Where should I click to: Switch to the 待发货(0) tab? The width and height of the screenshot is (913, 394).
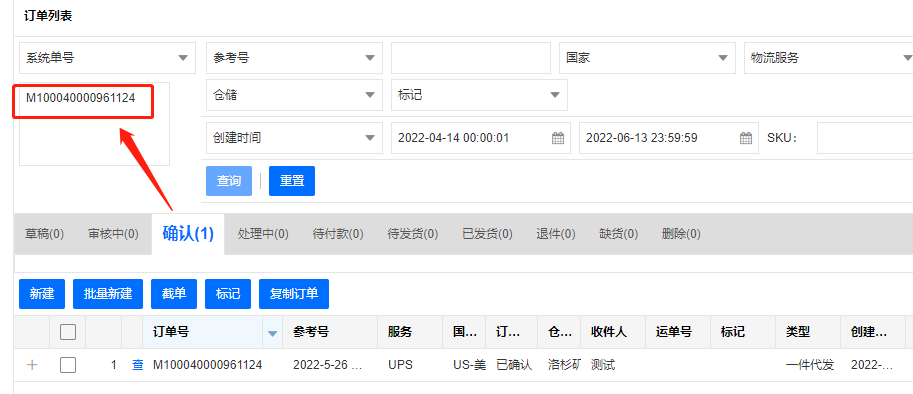click(x=413, y=234)
